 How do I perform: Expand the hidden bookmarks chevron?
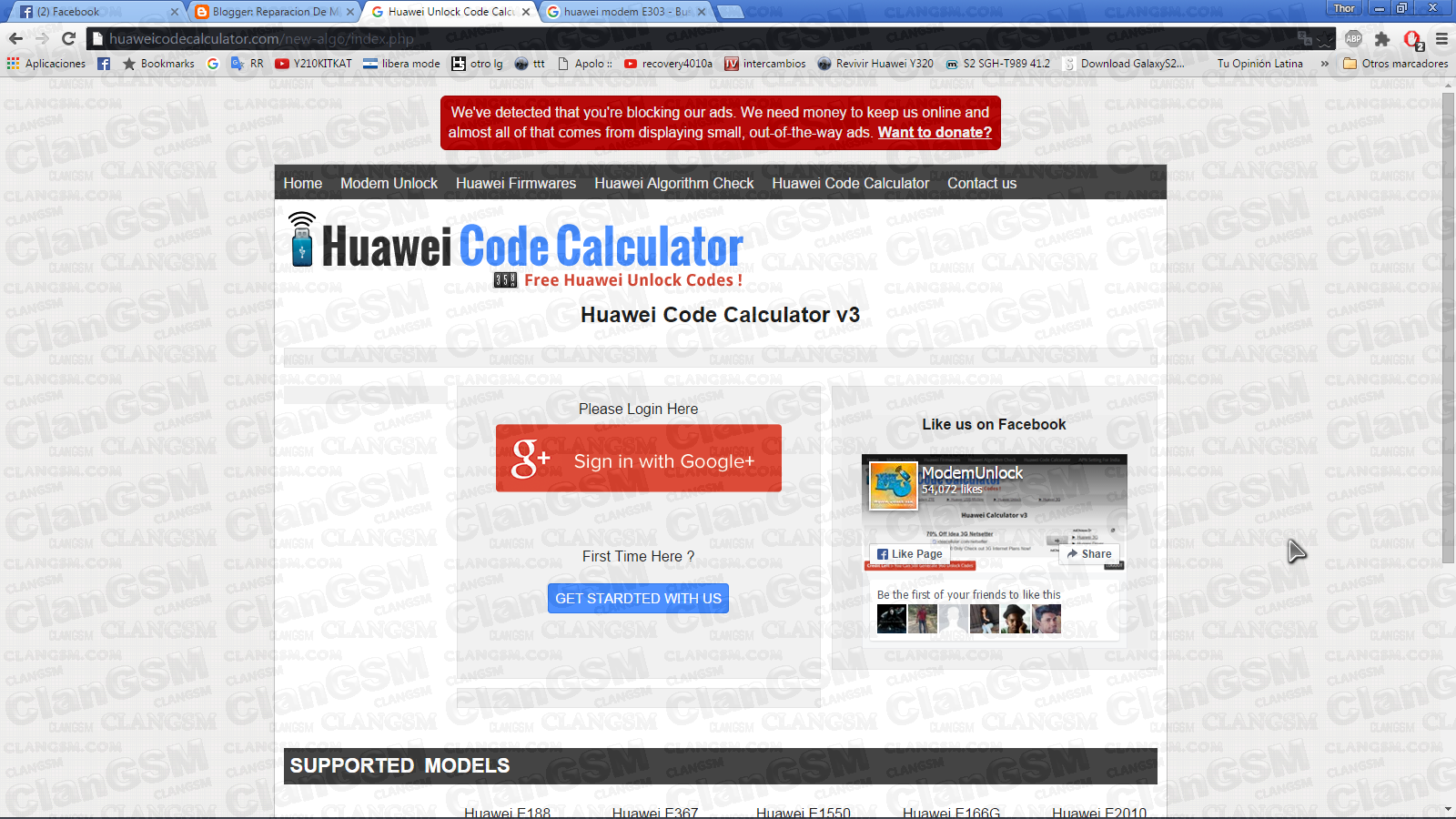pos(1324,64)
